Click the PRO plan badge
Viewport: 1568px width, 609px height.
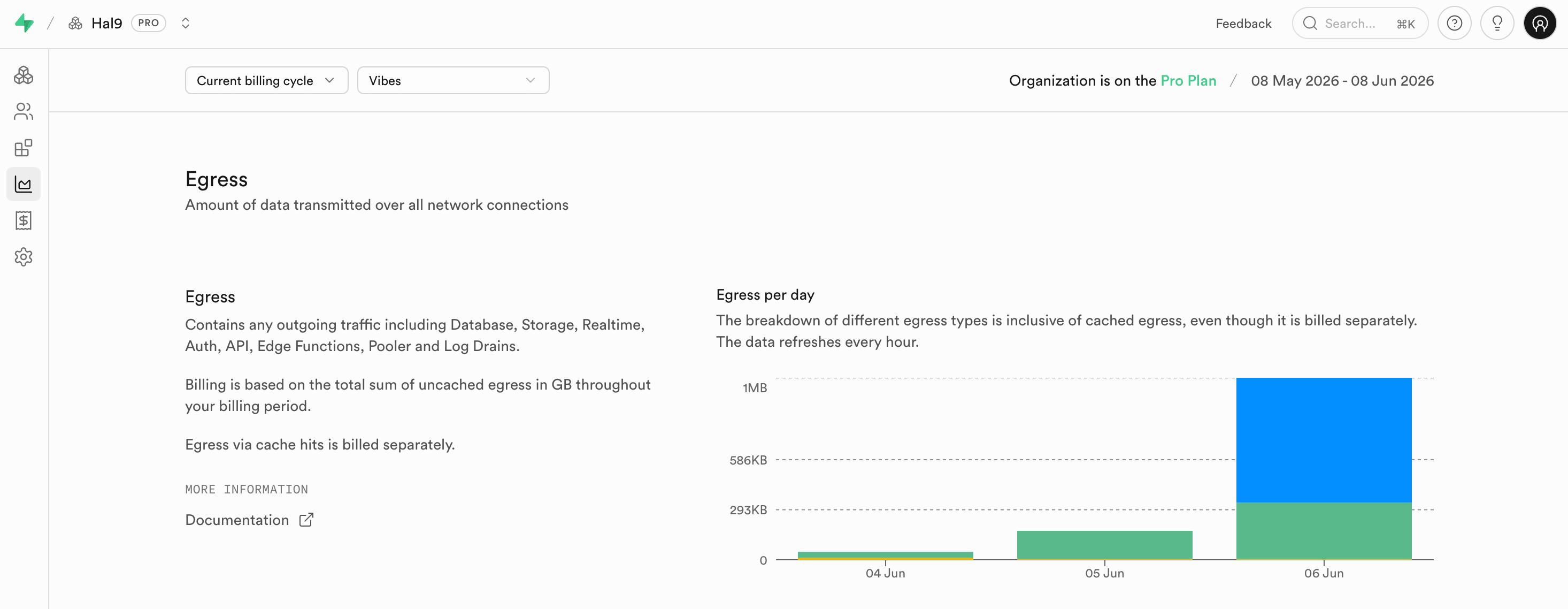click(149, 23)
